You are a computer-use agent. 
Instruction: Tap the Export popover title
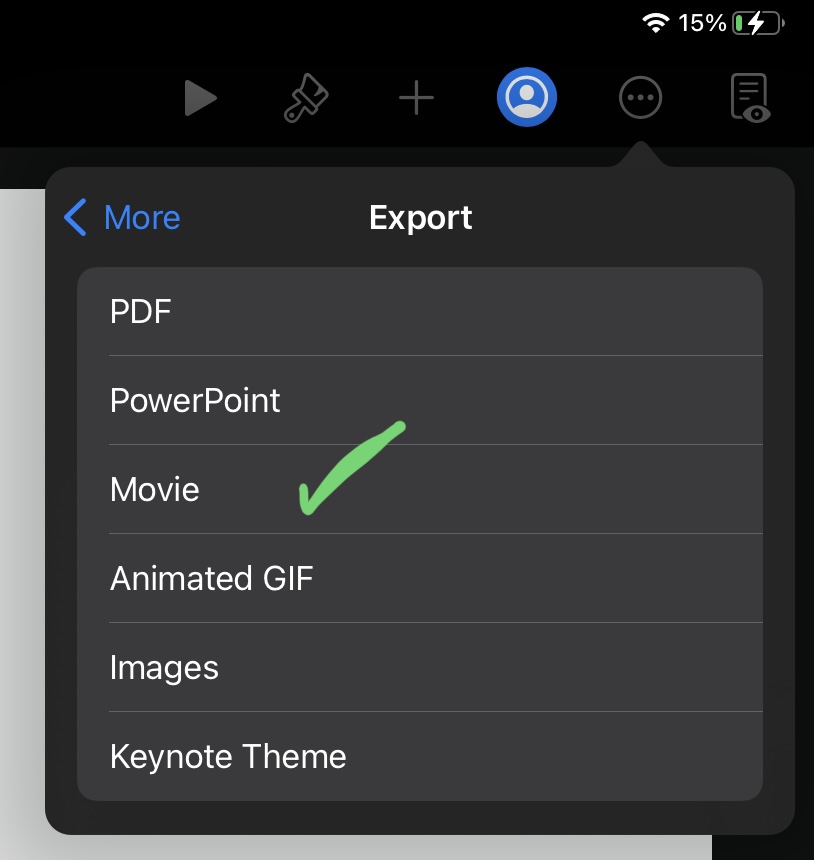pyautogui.click(x=421, y=218)
